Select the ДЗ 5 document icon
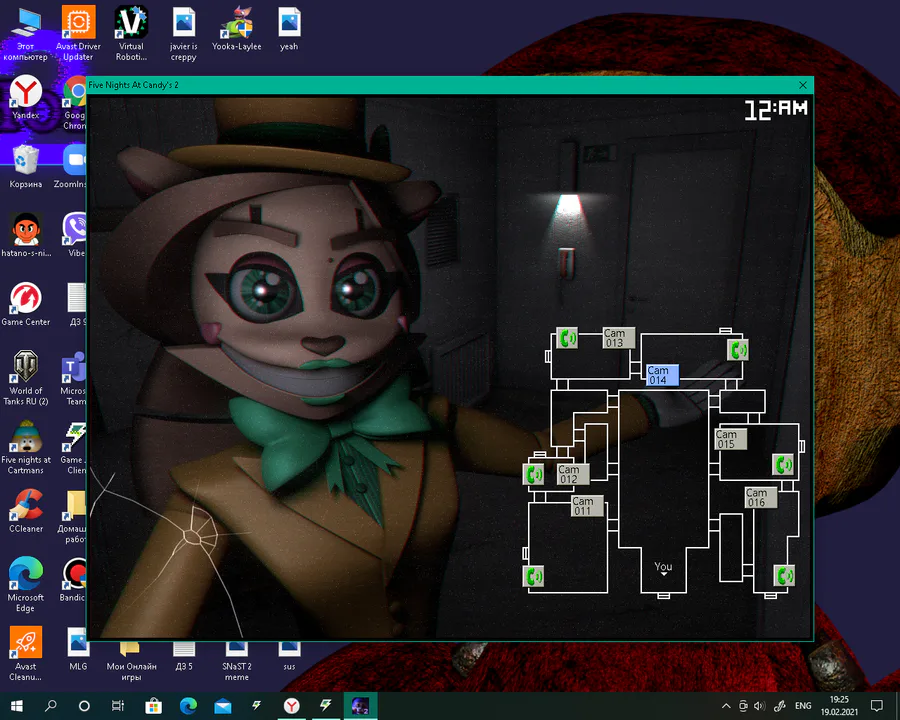Viewport: 900px width, 720px height. click(184, 656)
